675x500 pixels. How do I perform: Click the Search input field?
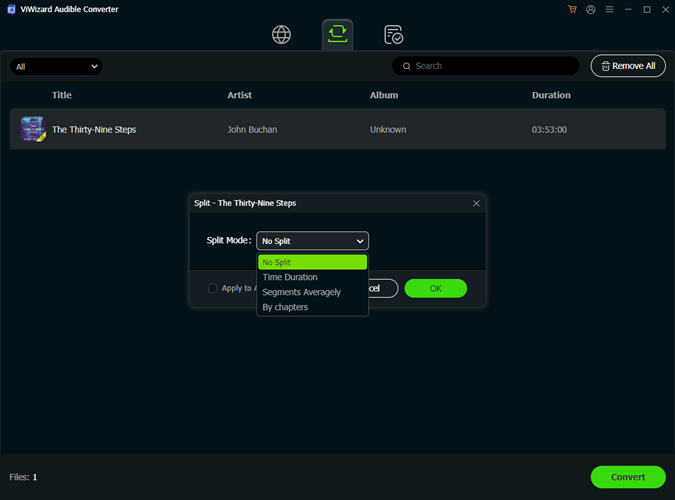(486, 66)
